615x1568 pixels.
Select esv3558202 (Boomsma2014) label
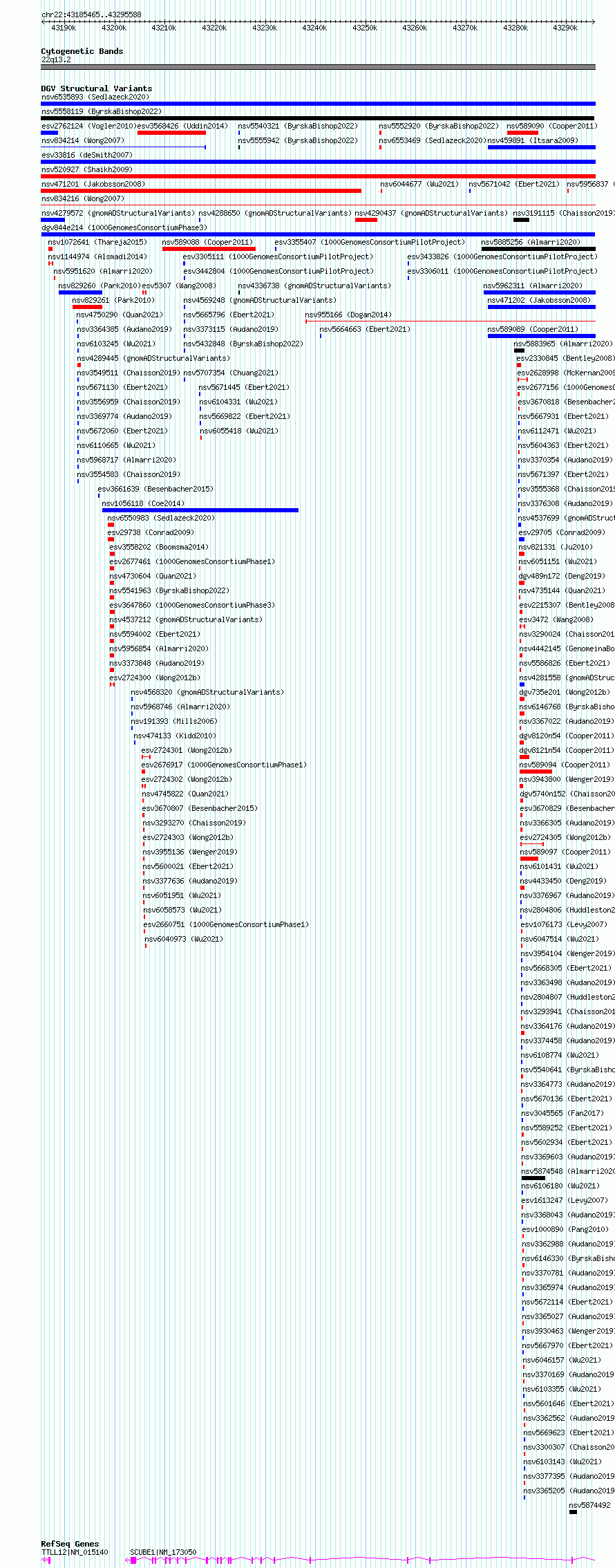159,547
